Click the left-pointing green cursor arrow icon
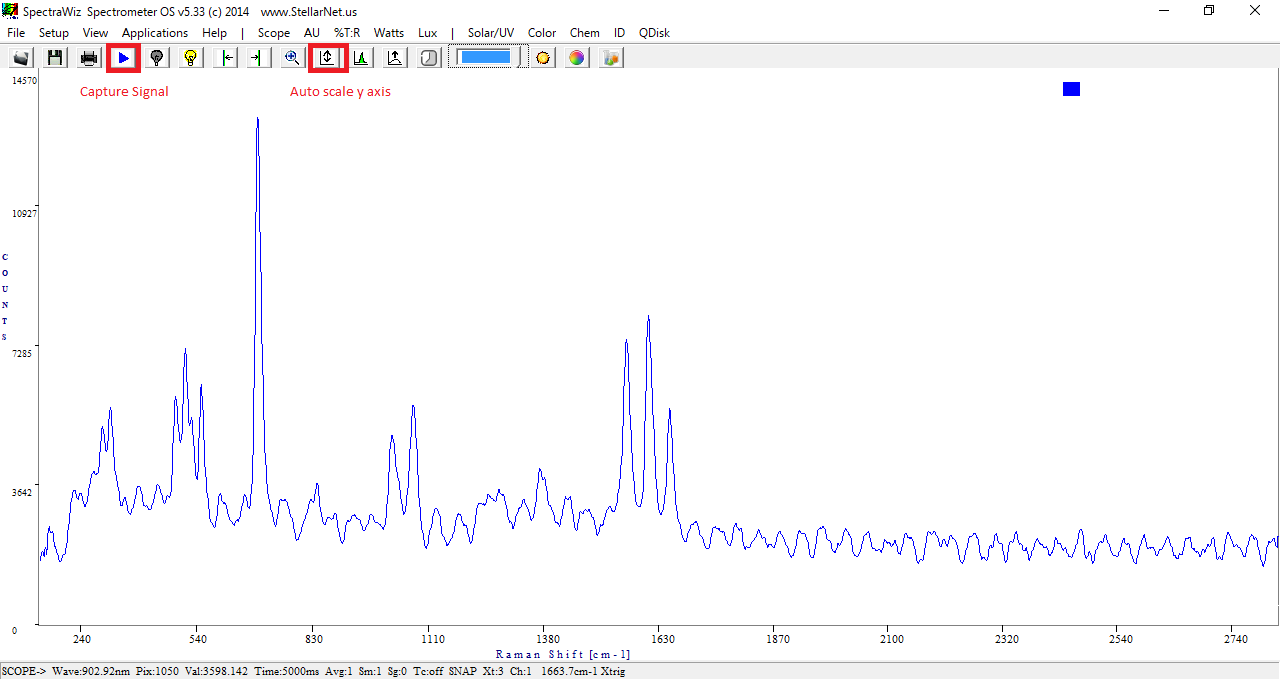The width and height of the screenshot is (1280, 680). pos(227,58)
